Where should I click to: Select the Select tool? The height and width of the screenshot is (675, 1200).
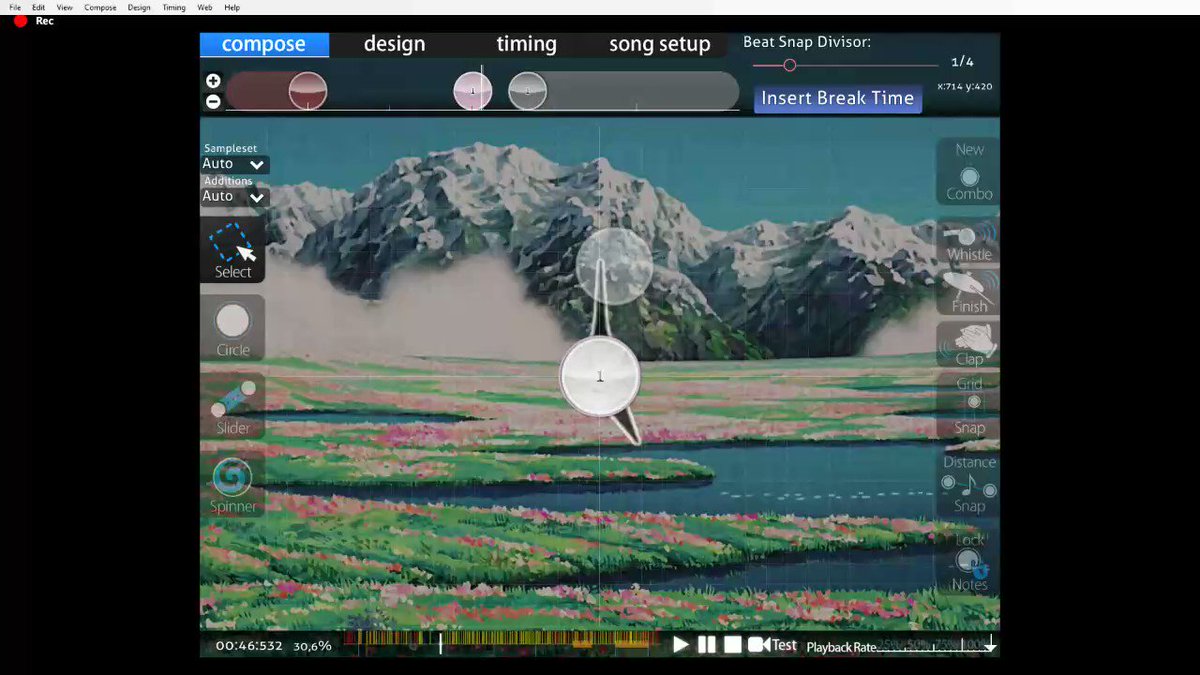233,250
